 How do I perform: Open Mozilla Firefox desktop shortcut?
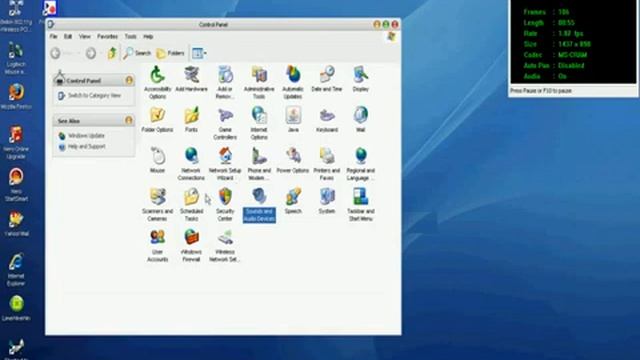click(x=16, y=97)
